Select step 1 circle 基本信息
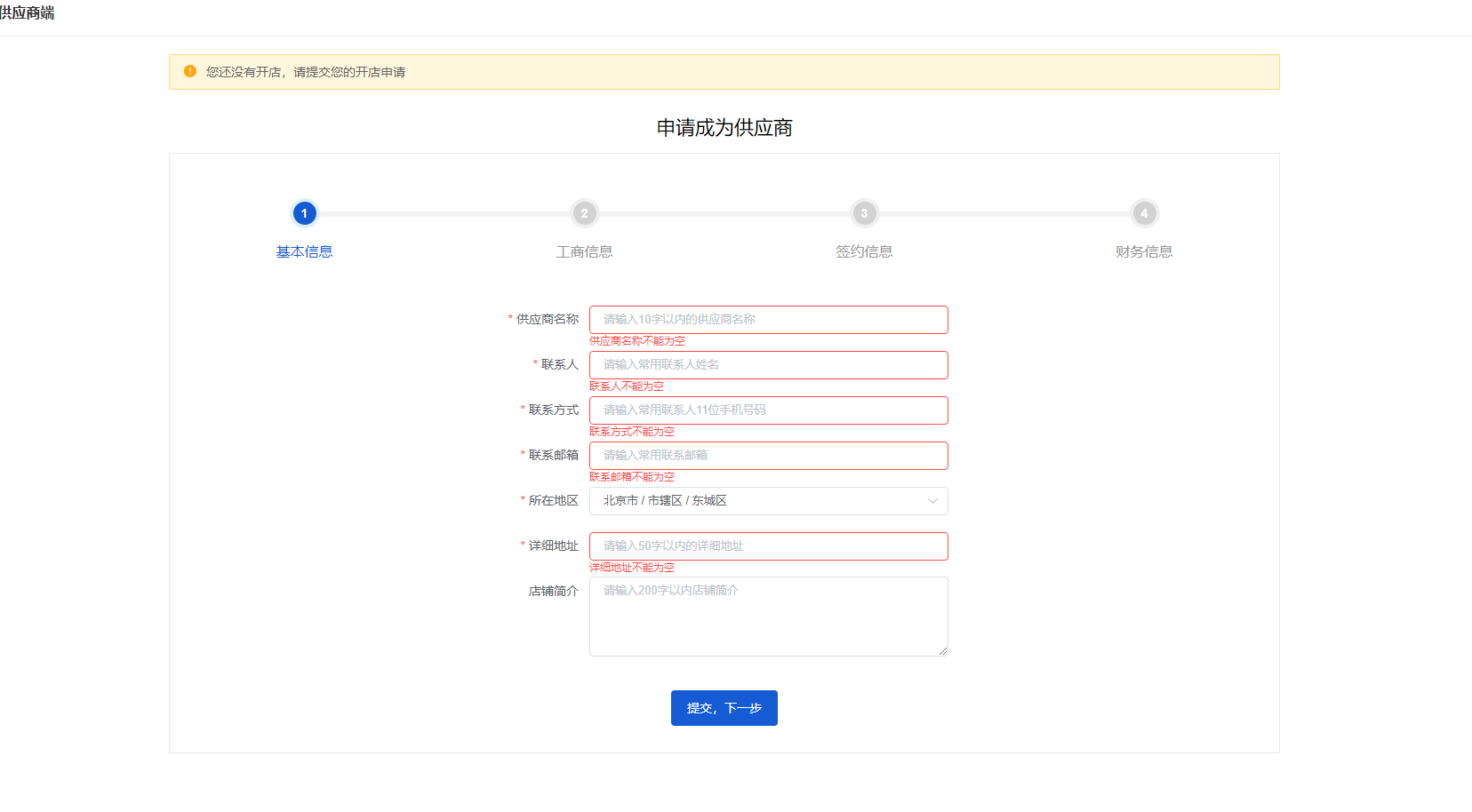The width and height of the screenshot is (1472, 812). pos(304,213)
